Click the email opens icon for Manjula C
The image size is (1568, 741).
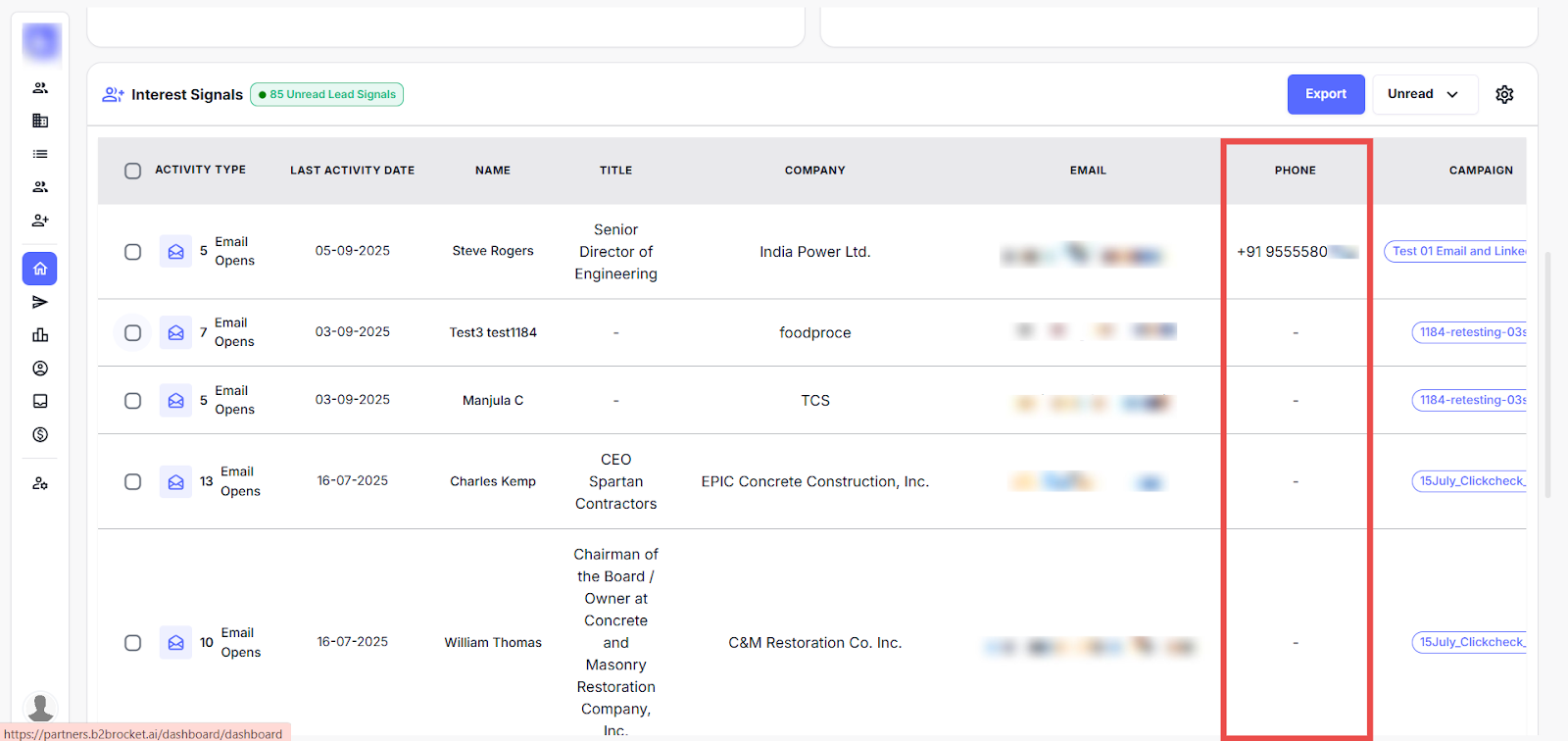coord(176,401)
